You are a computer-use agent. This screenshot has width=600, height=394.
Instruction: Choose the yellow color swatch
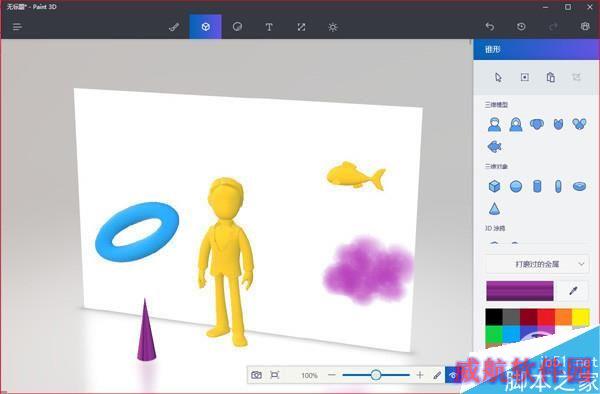(580, 317)
